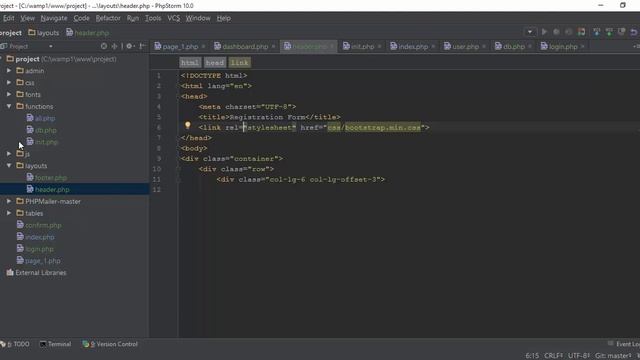Click the VCS Update Project icon
Viewport: 640px width, 360px height.
597,32
